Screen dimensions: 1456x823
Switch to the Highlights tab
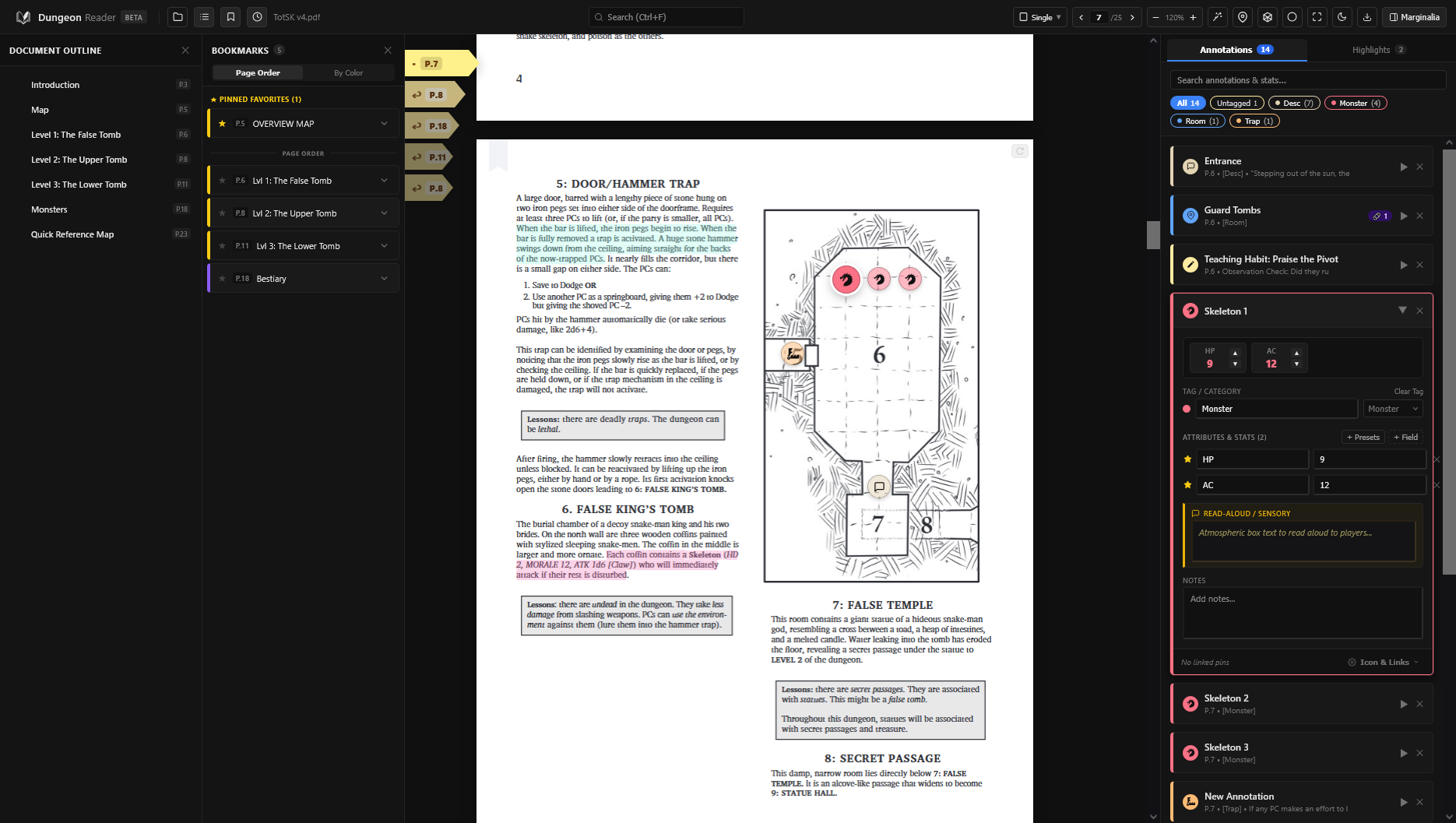pos(1378,50)
